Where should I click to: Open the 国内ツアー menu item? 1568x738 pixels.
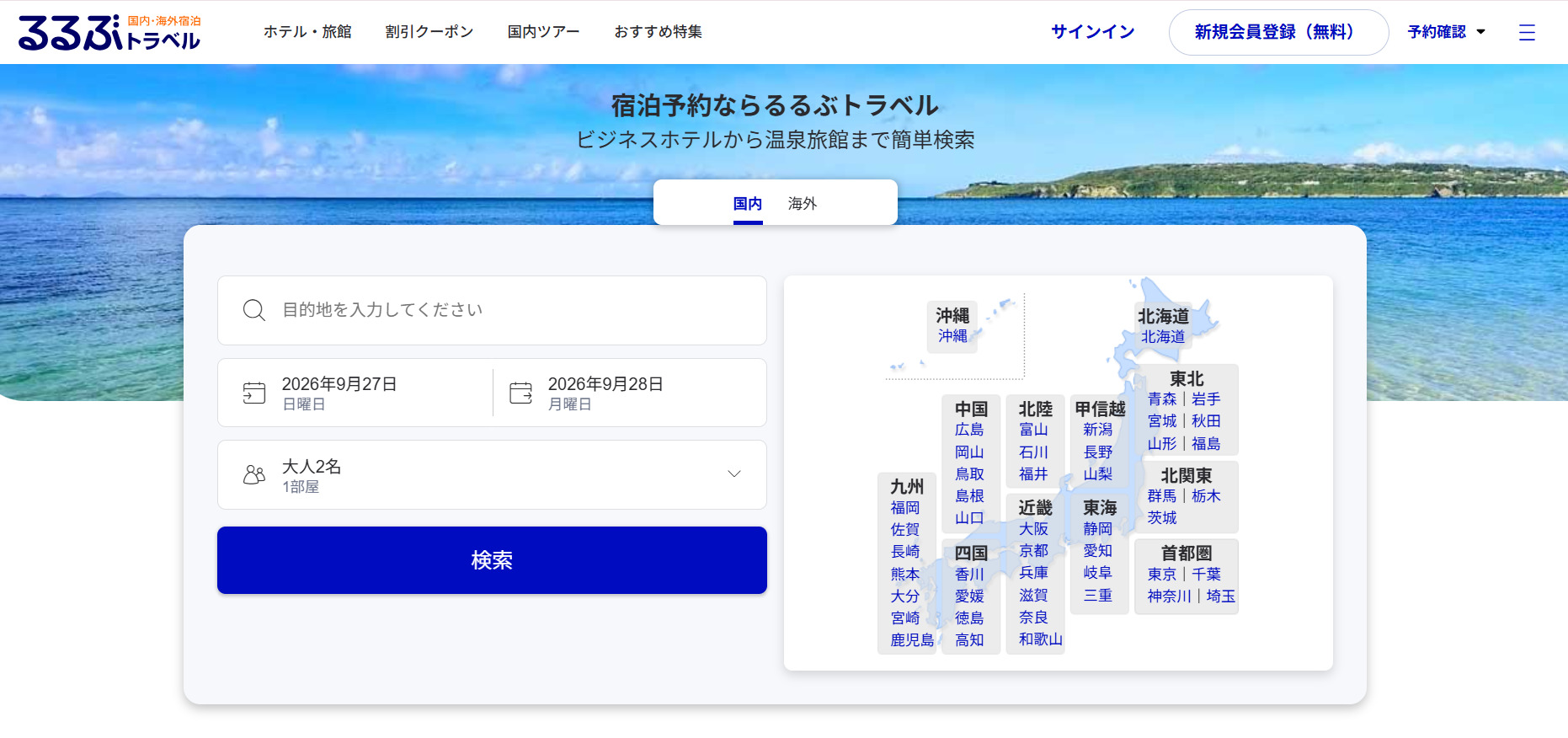point(544,32)
